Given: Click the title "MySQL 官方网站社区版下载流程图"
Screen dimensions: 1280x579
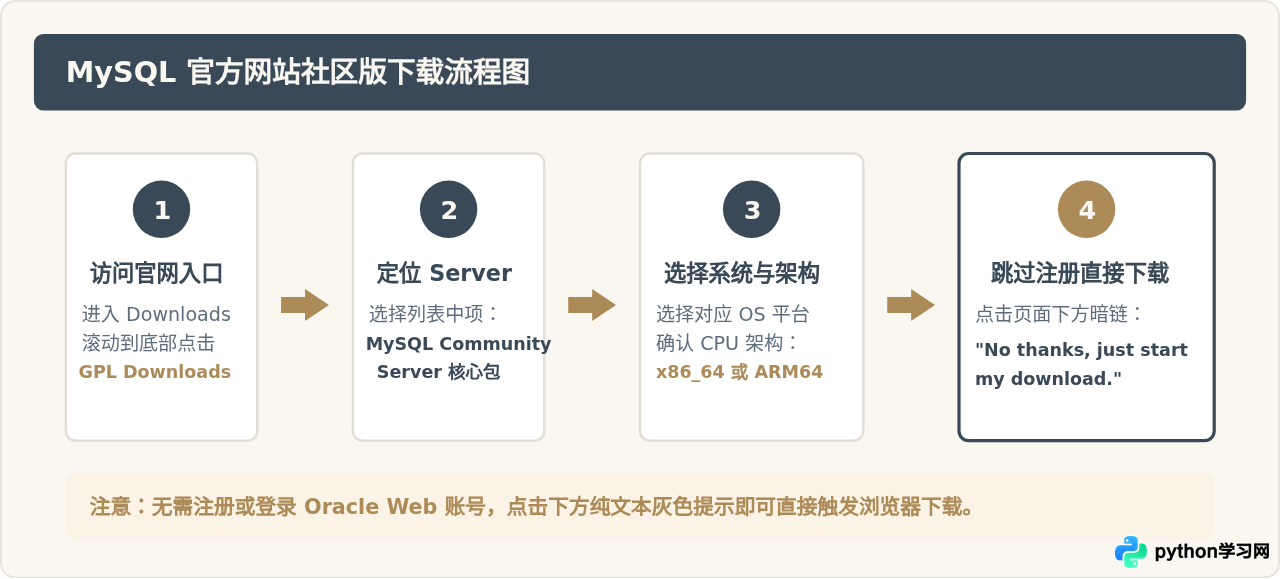Looking at the screenshot, I should pyautogui.click(x=297, y=72).
